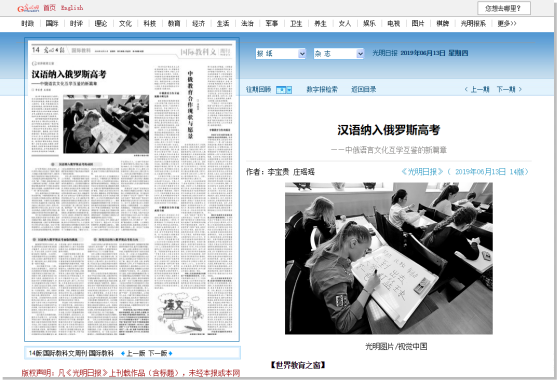Click the 中俄教育合作现状与愿景 vertical headline in page preview
Viewport: 557px width, 380px height.
(x=190, y=105)
